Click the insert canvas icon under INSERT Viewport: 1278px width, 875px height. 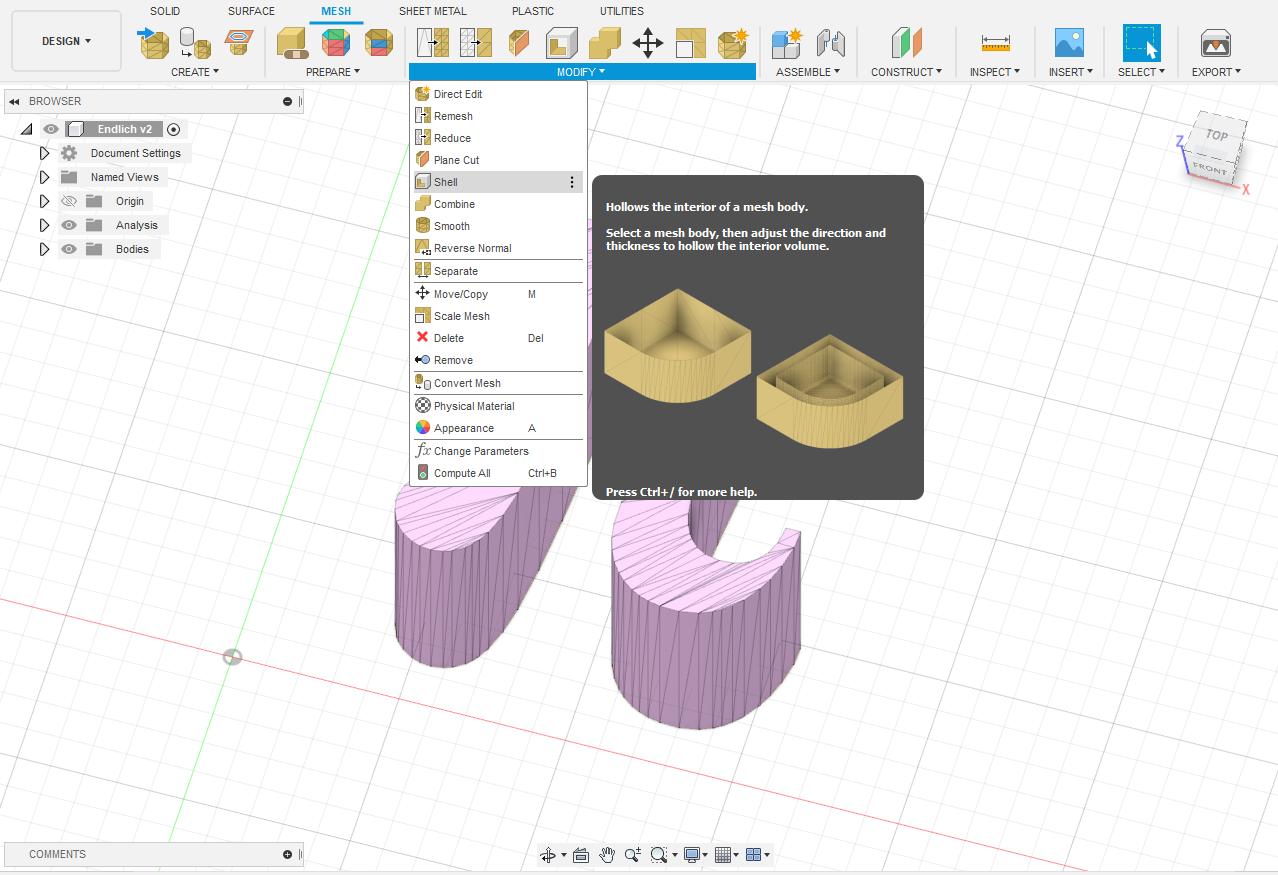[x=1069, y=44]
